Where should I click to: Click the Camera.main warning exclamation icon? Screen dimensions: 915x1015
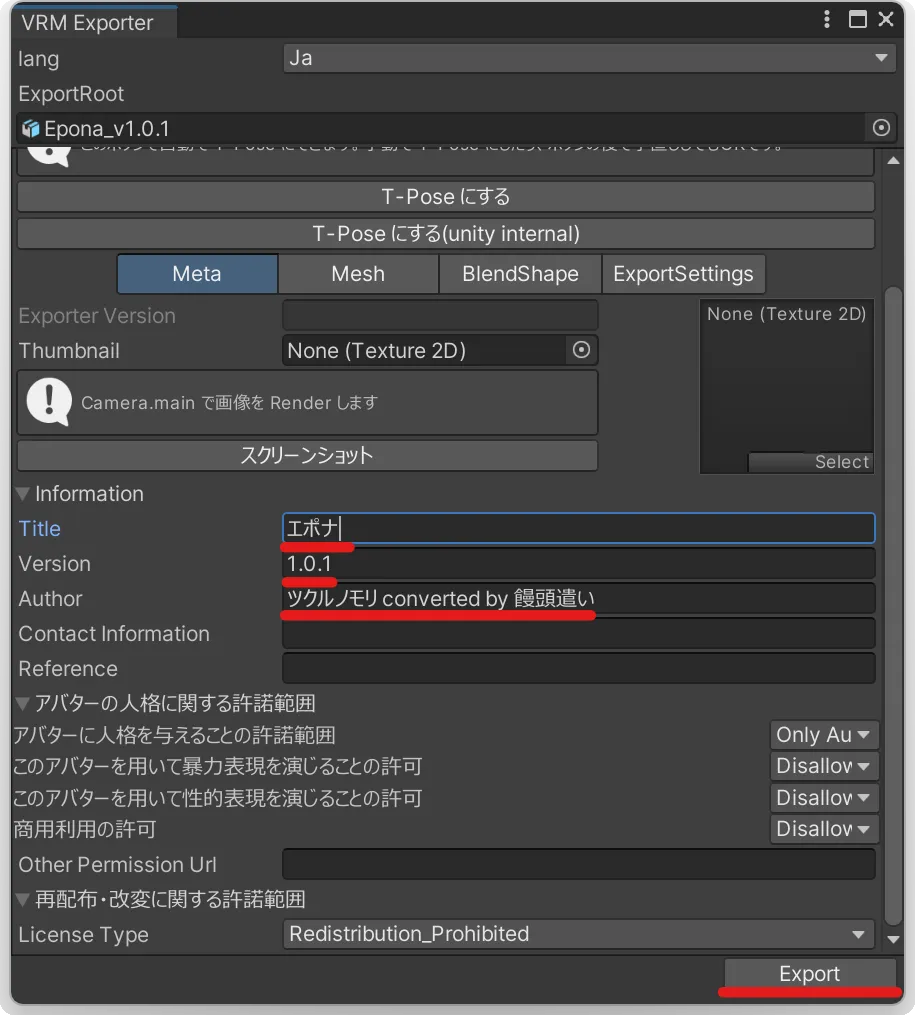coord(49,402)
